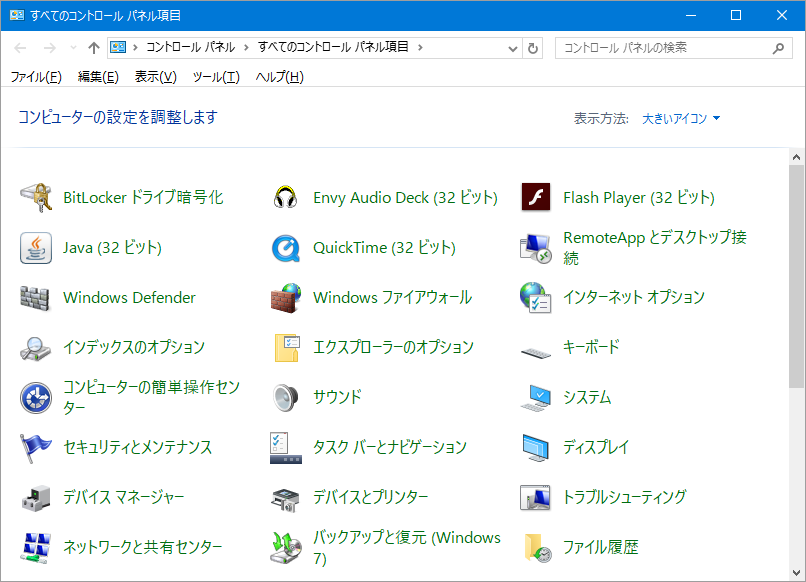Open BitLocker ドライブ暗号化 icon

coord(36,198)
